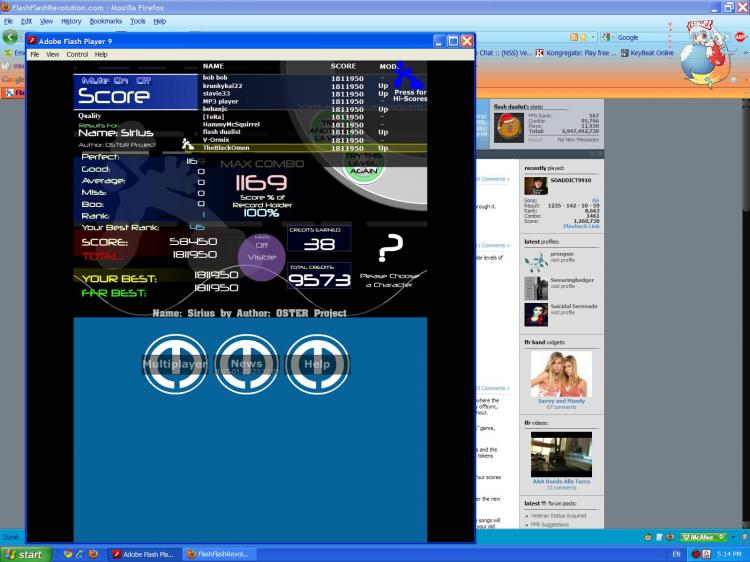This screenshot has width=750, height=562.
Task: Click the Credits Earned 38 box
Action: pyautogui.click(x=319, y=238)
